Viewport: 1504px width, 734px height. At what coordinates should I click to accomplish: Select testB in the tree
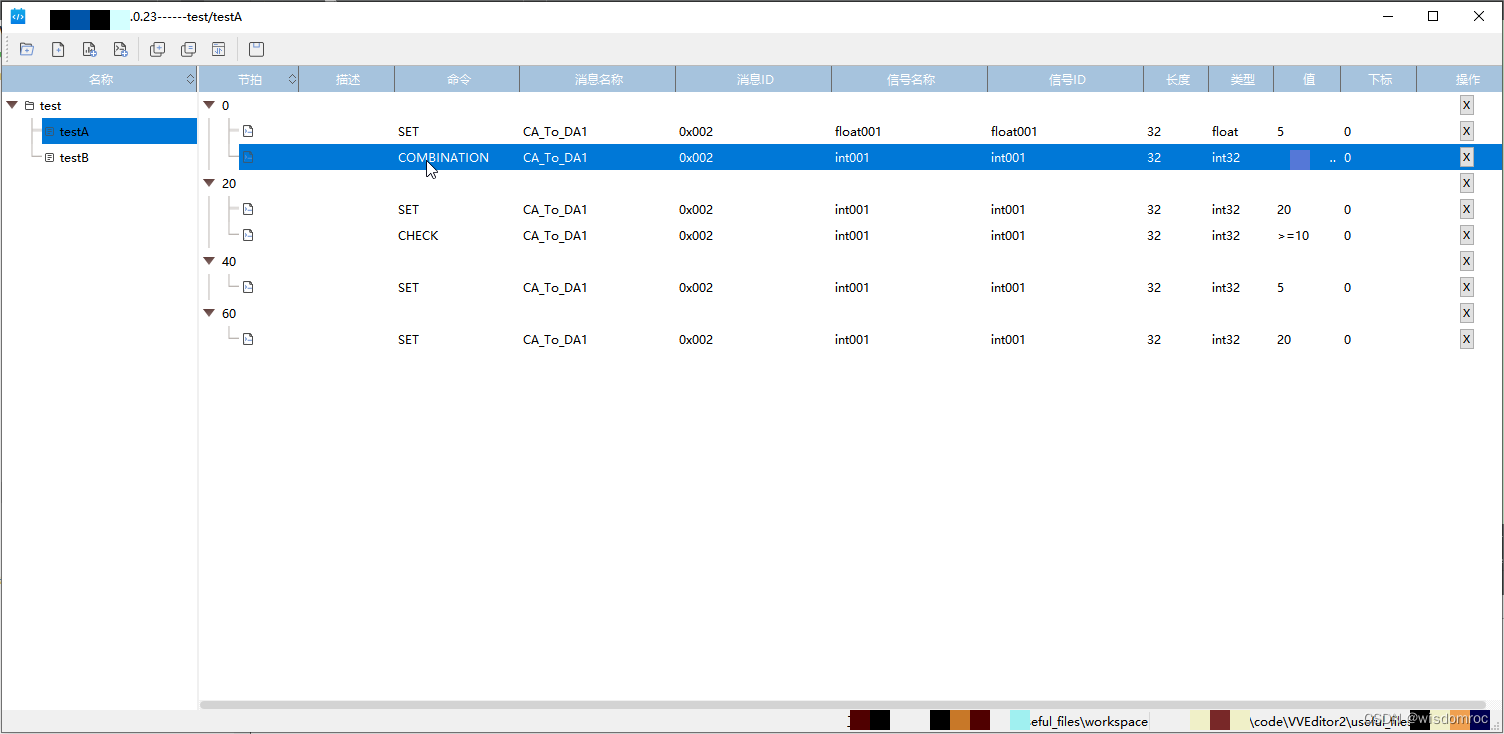tap(74, 157)
